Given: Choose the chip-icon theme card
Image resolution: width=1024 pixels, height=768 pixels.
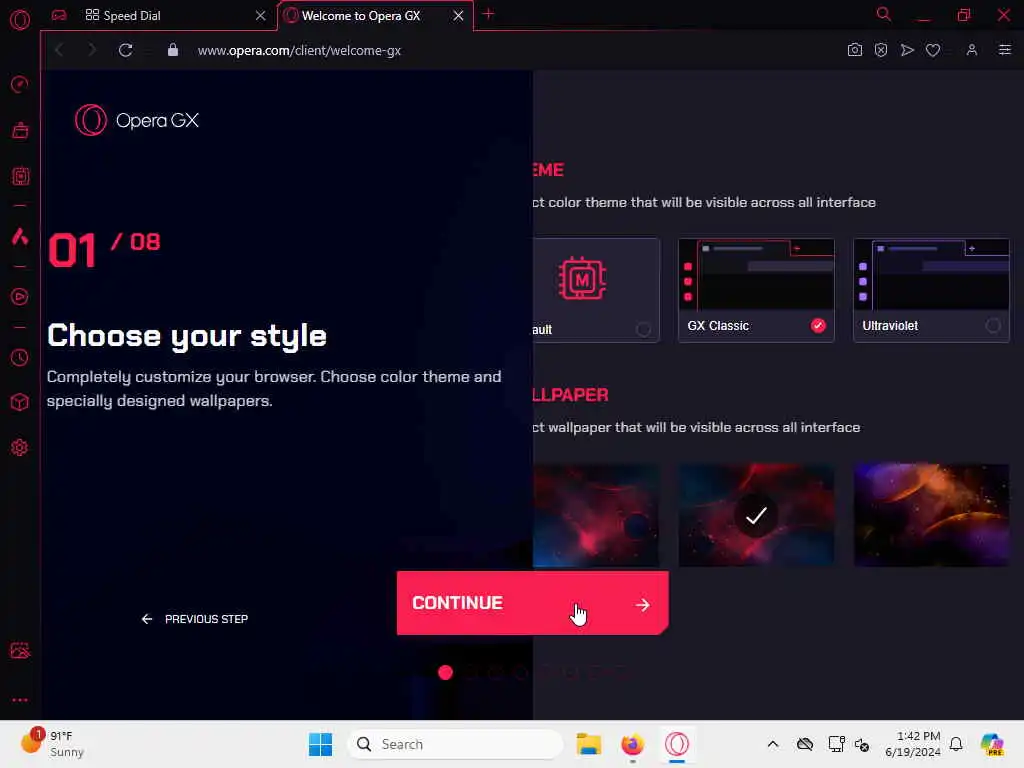Looking at the screenshot, I should pyautogui.click(x=596, y=290).
